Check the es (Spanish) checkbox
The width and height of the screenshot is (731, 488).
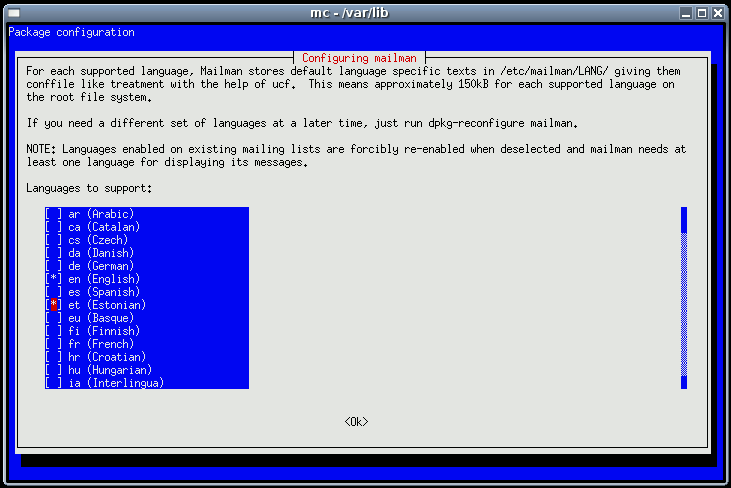tap(54, 292)
